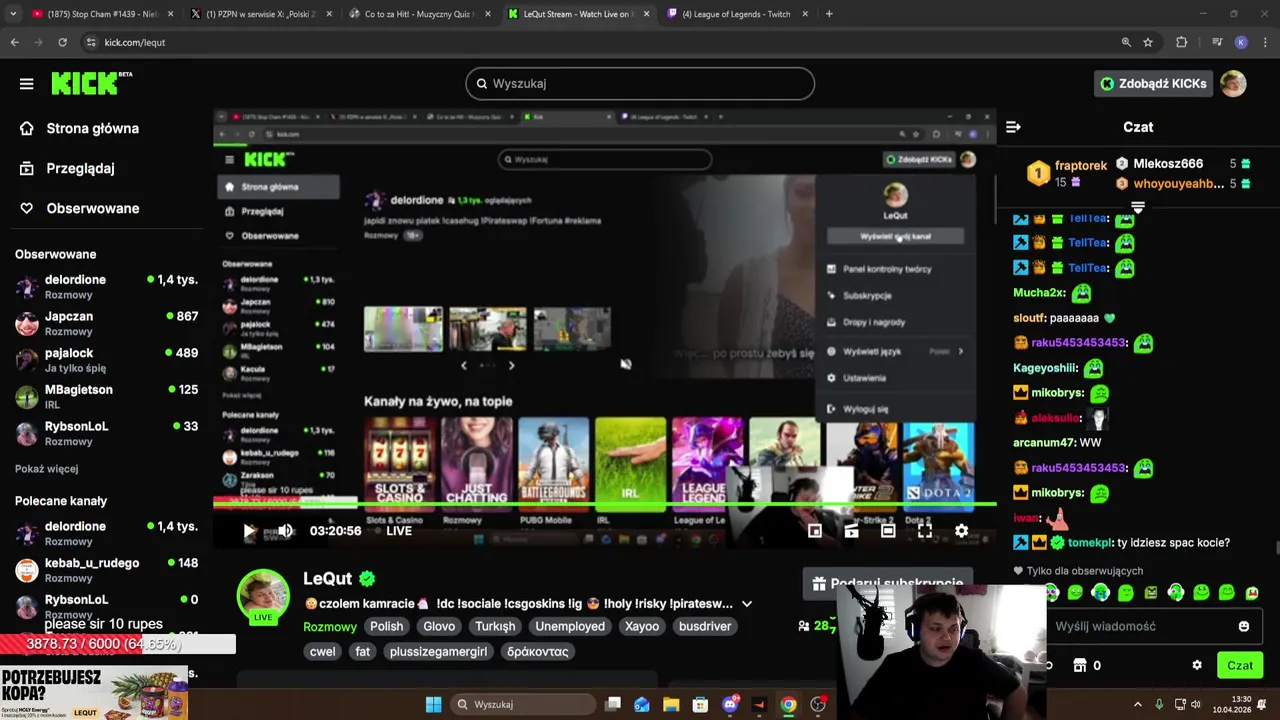This screenshot has width=1280, height=720.
Task: Open the Chrome zoom indicator icon
Action: (x=1126, y=42)
